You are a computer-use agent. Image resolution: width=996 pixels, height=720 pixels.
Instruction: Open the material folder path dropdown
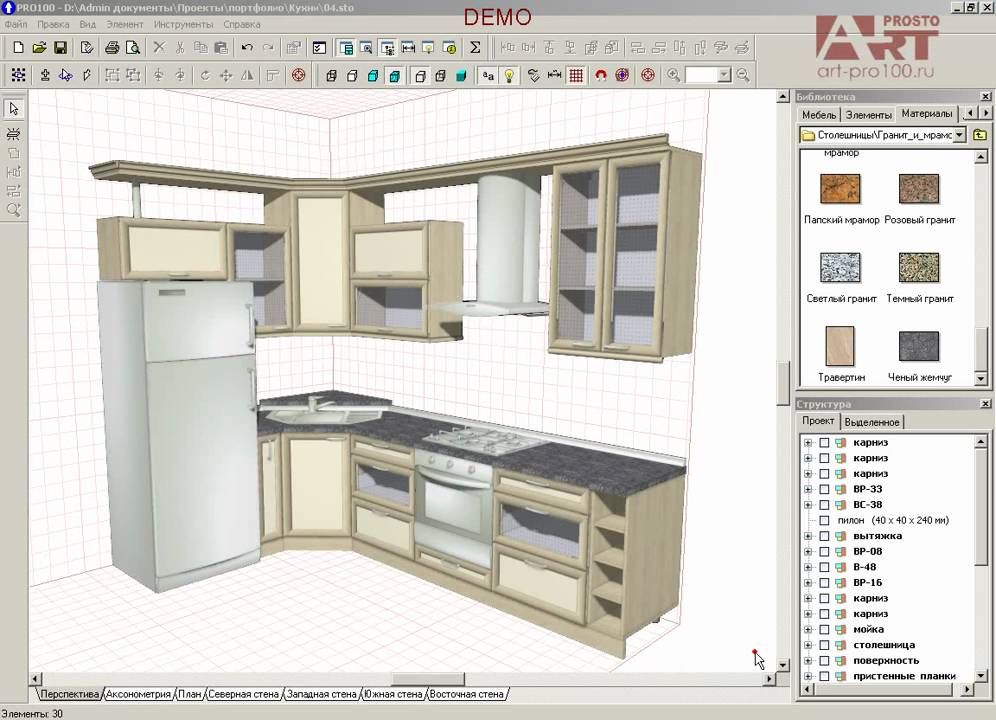[960, 134]
